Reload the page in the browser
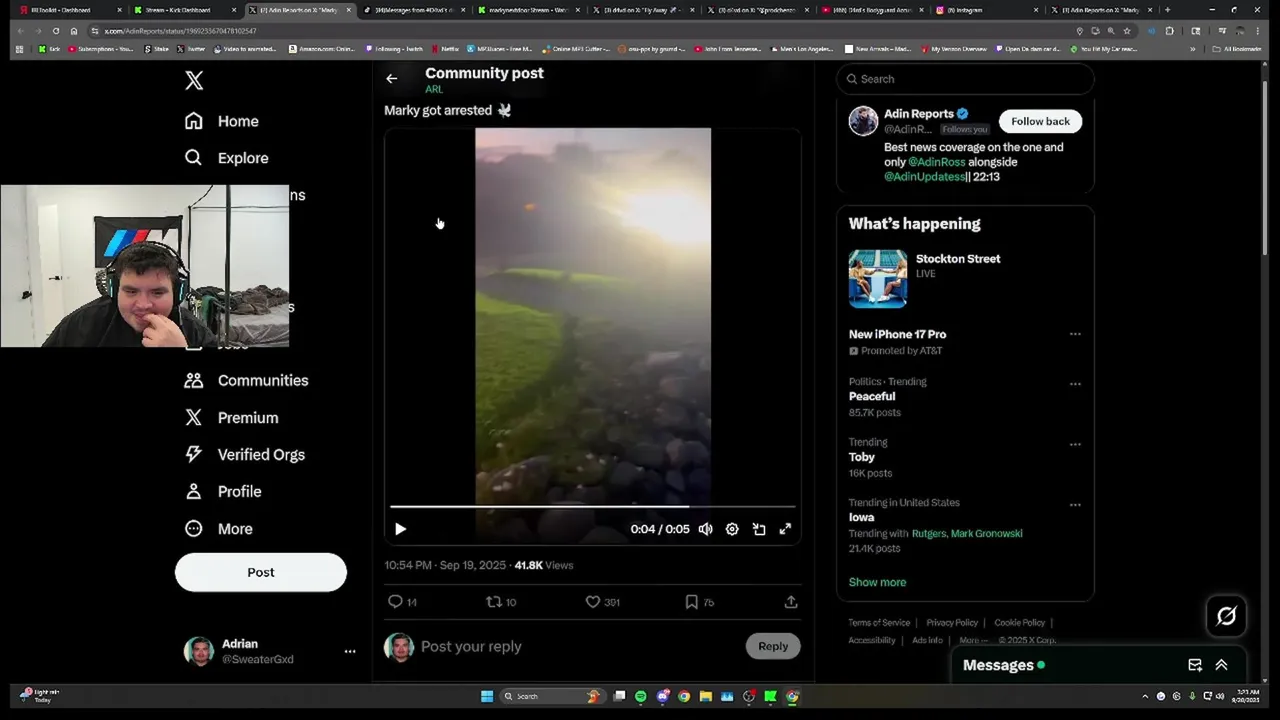This screenshot has width=1280, height=720. pos(56,31)
